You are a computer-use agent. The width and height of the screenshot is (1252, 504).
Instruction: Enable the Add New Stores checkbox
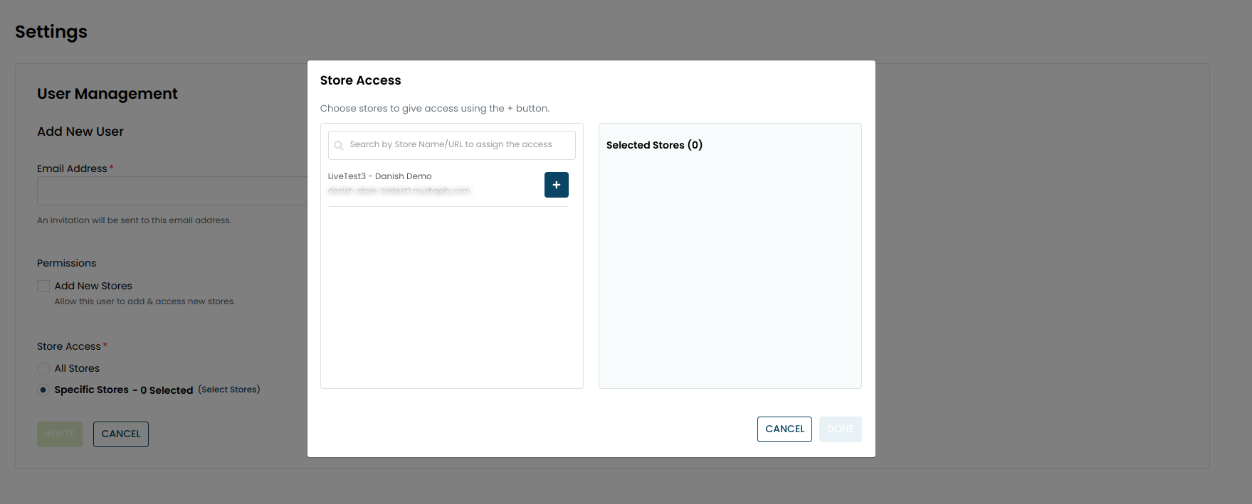click(44, 286)
